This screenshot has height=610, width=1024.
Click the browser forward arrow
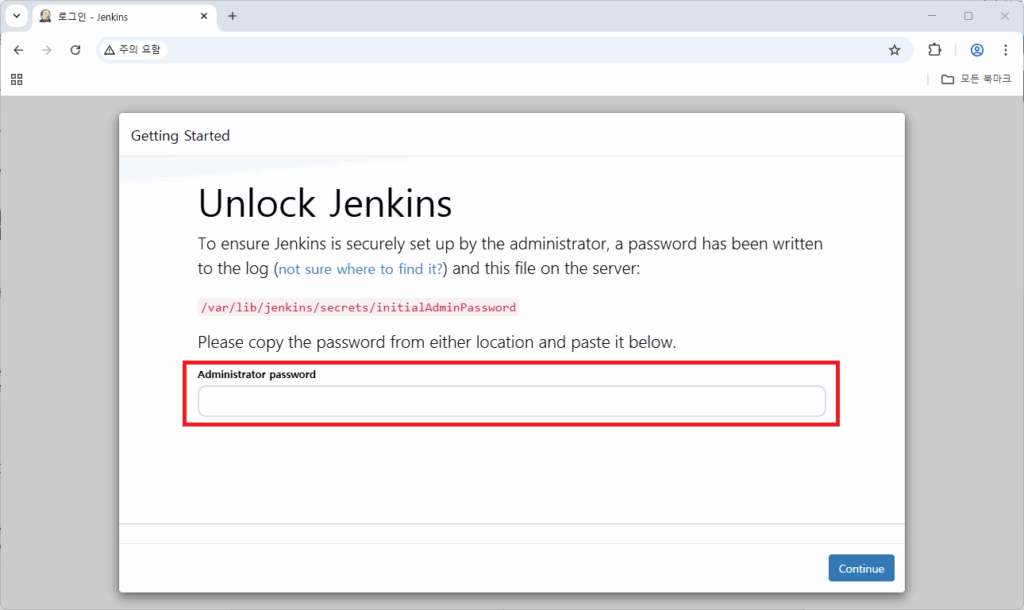[x=46, y=50]
